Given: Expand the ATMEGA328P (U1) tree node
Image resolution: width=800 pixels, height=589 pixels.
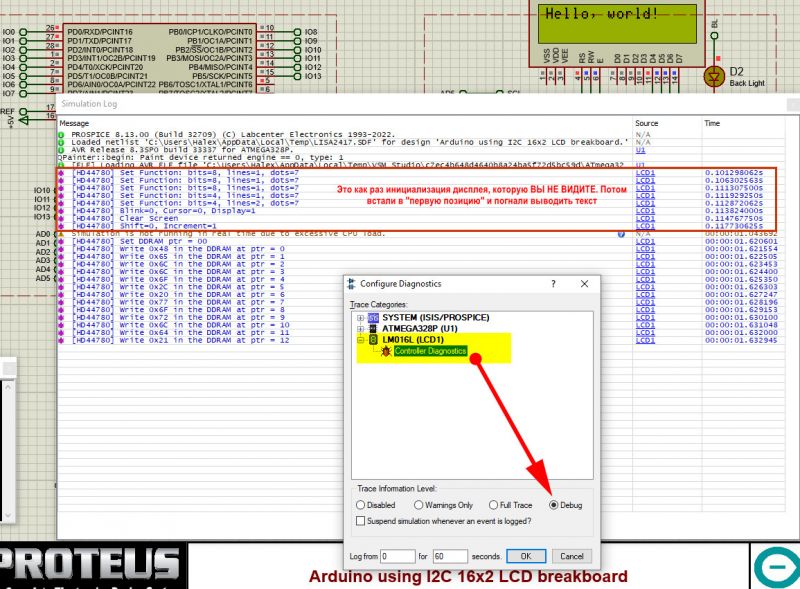Looking at the screenshot, I should tap(360, 329).
